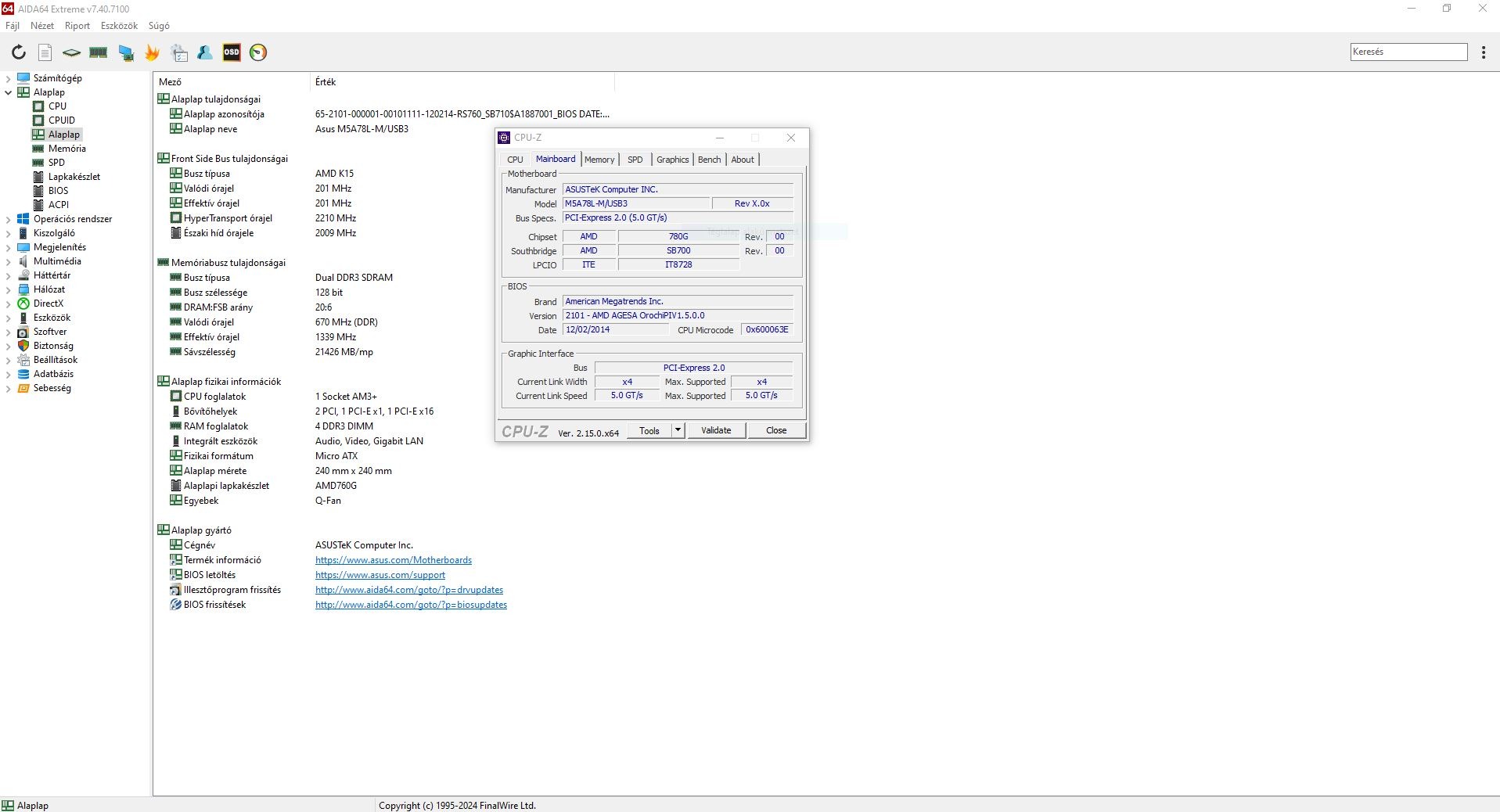Switch to the SPD tab in CPU-Z
Screen dimensions: 1500x812
[635, 160]
